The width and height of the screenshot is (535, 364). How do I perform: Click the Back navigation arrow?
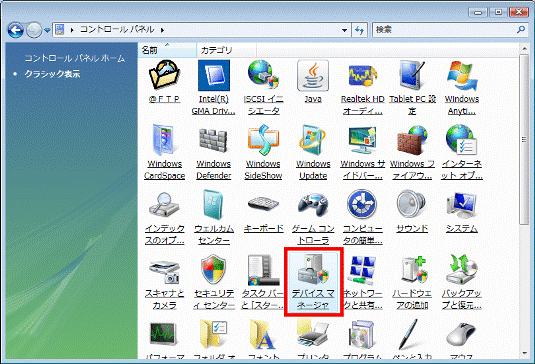pyautogui.click(x=16, y=30)
